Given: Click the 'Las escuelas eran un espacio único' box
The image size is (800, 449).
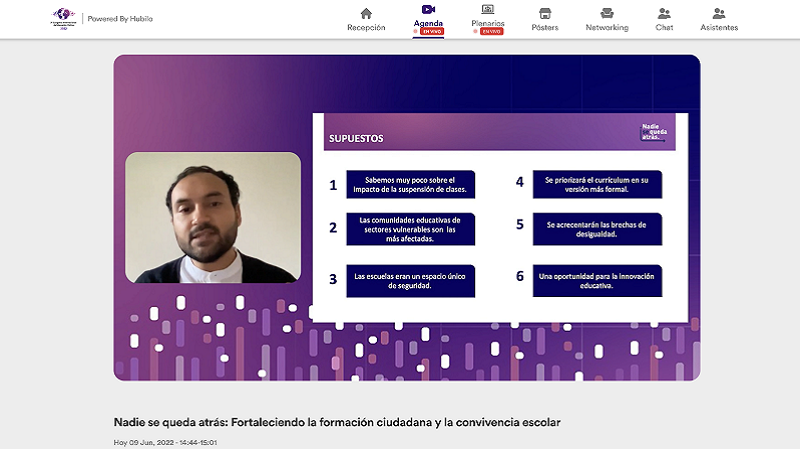Looking at the screenshot, I should (410, 281).
